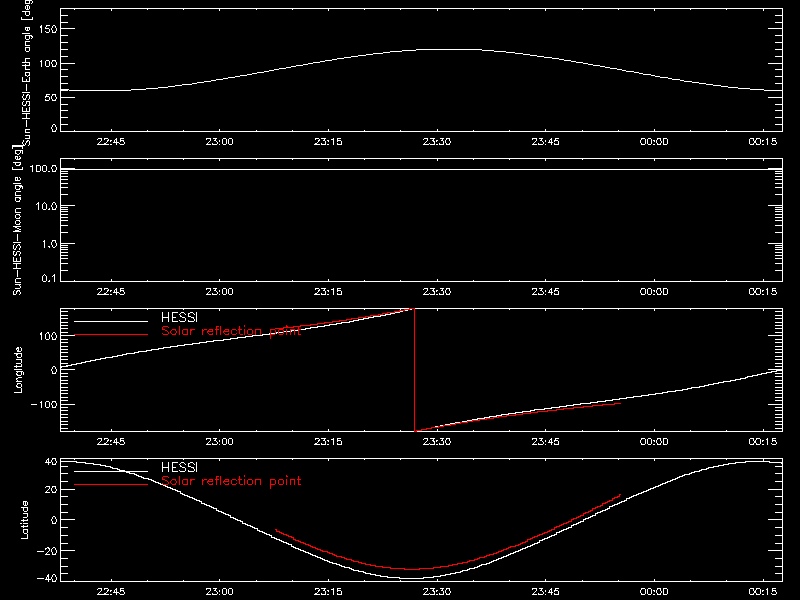Click 23:15 tick under Moon angle plot
The image size is (800, 600).
[x=328, y=292]
